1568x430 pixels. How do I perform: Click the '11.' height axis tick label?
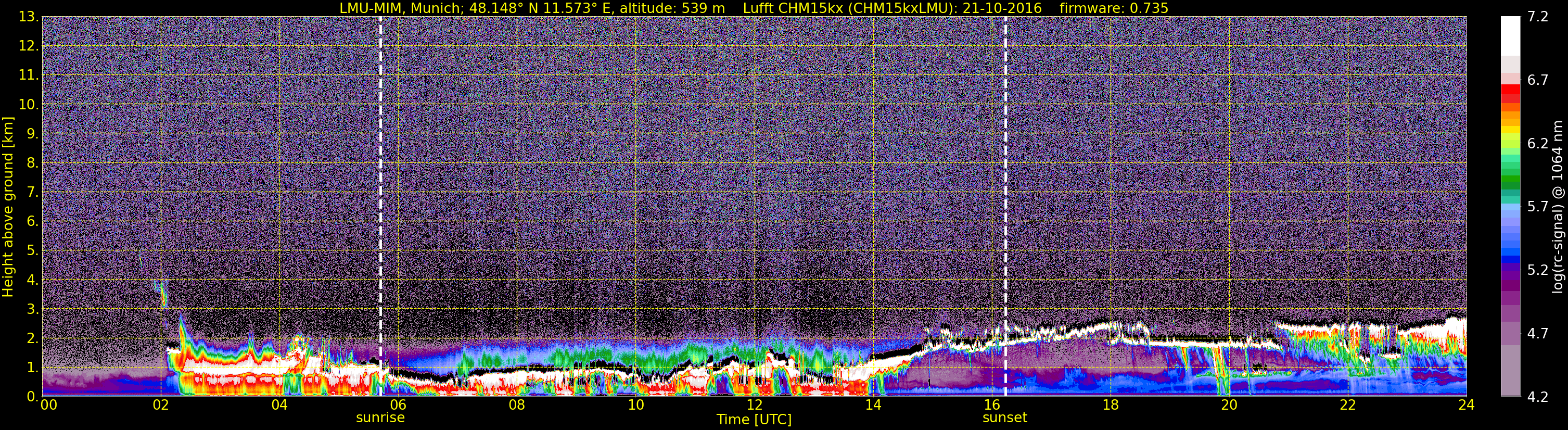29,75
